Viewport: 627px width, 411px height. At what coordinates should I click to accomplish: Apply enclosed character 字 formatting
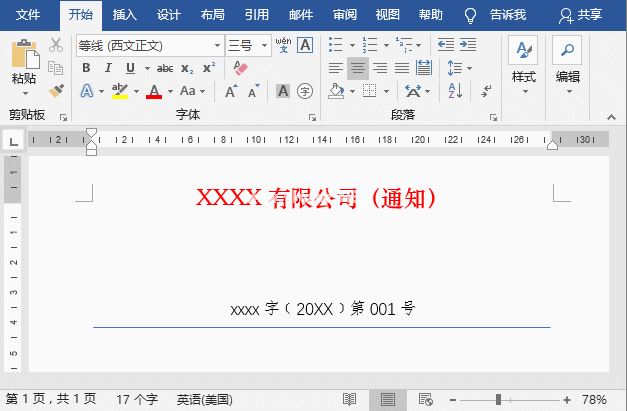pos(305,91)
